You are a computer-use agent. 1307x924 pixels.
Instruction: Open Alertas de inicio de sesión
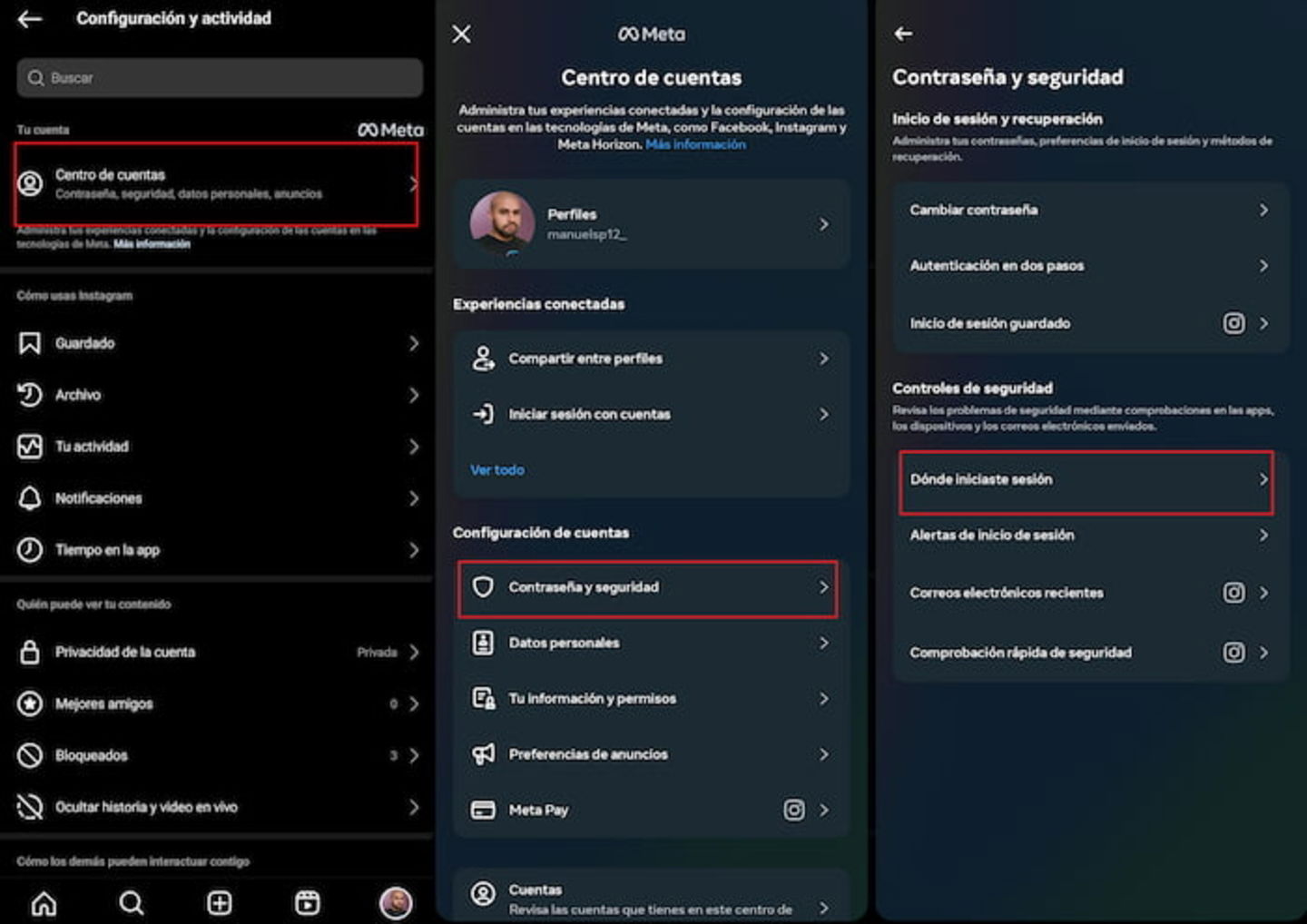(1089, 536)
